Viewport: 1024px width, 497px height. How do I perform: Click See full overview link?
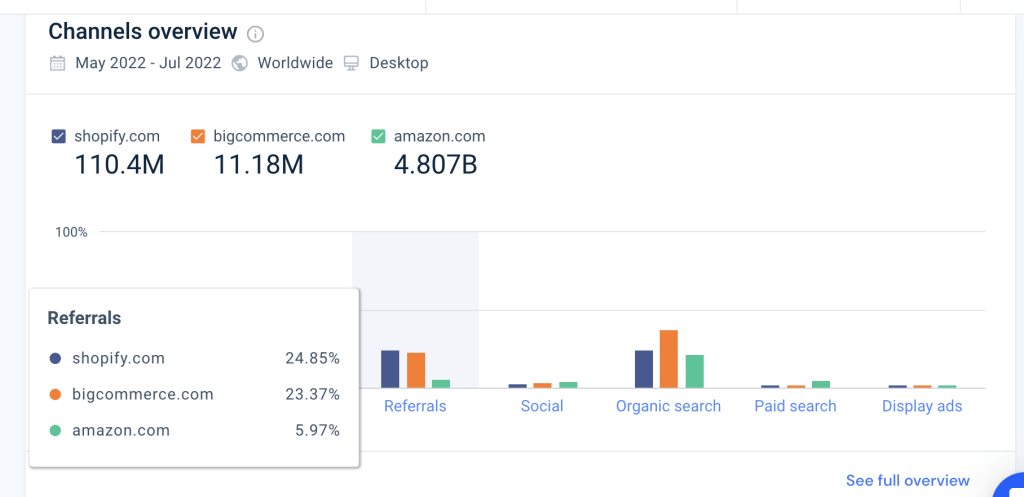coord(908,481)
